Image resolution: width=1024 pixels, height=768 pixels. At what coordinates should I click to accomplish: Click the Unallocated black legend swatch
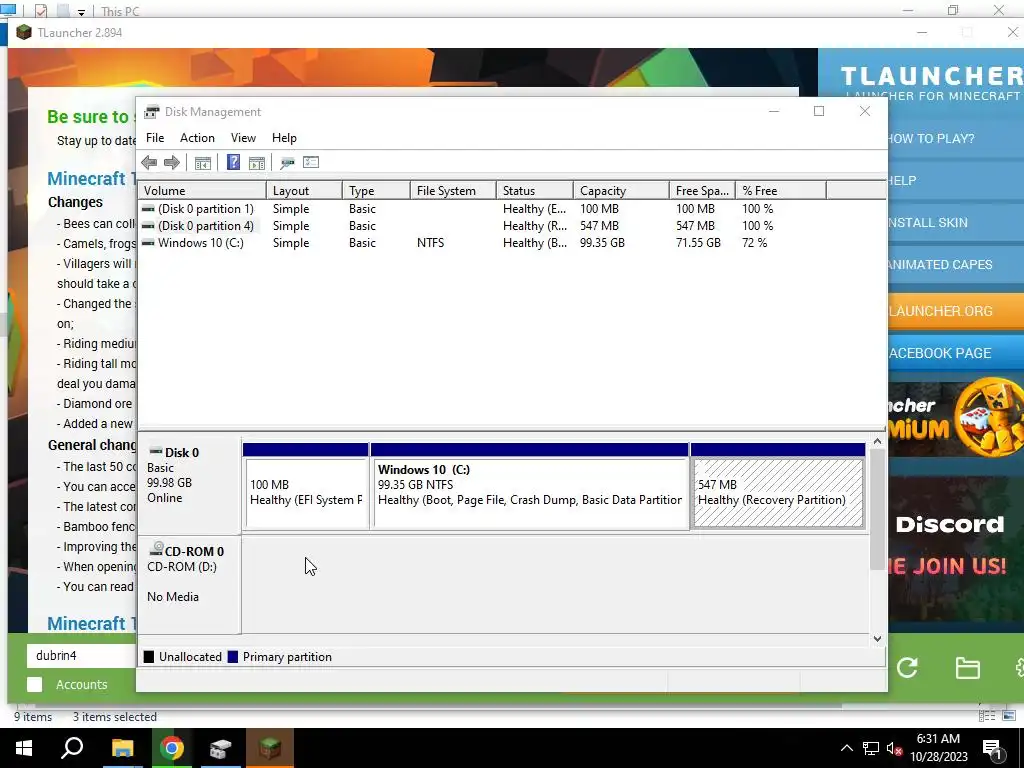[149, 657]
